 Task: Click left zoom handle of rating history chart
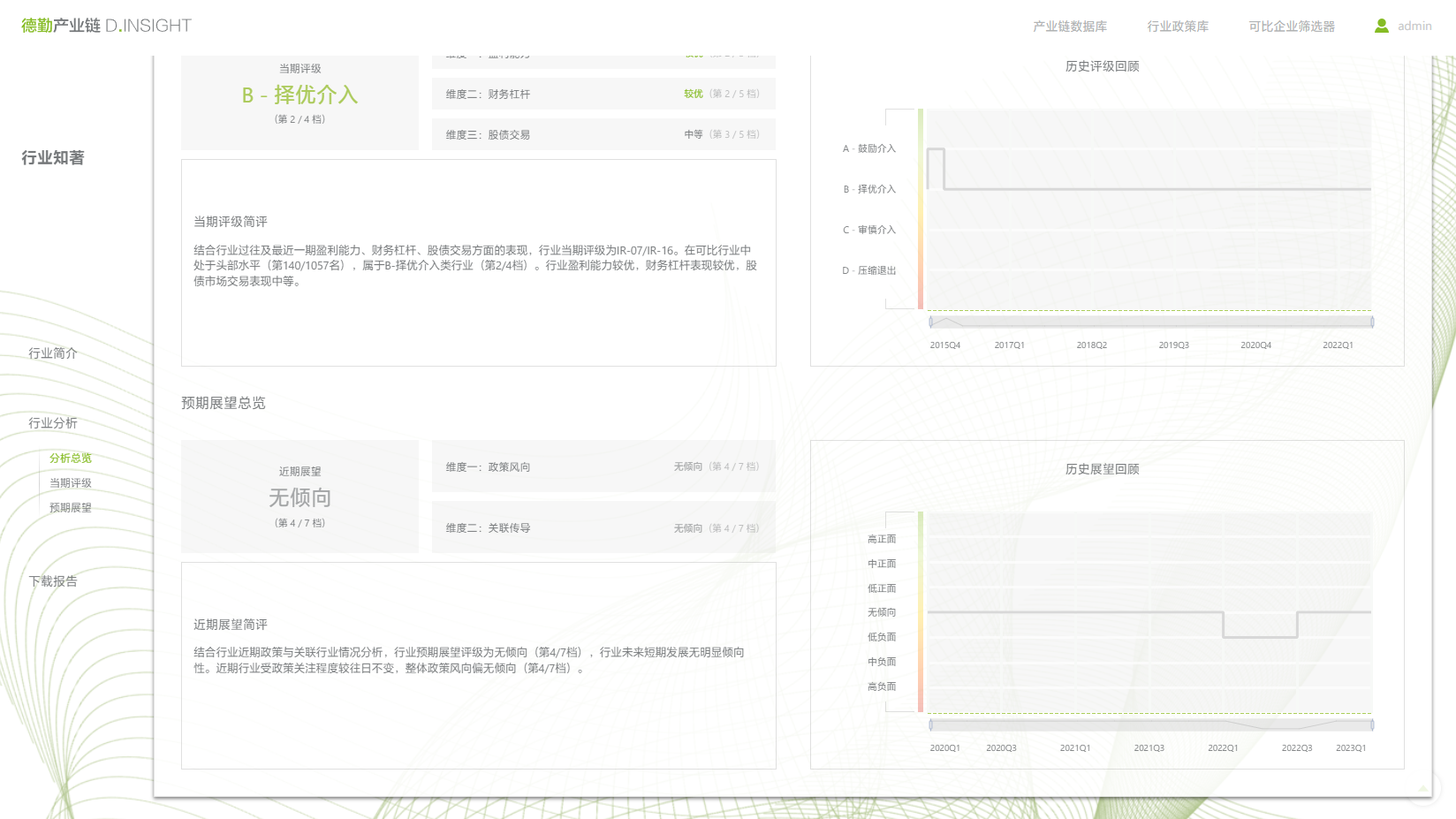930,322
